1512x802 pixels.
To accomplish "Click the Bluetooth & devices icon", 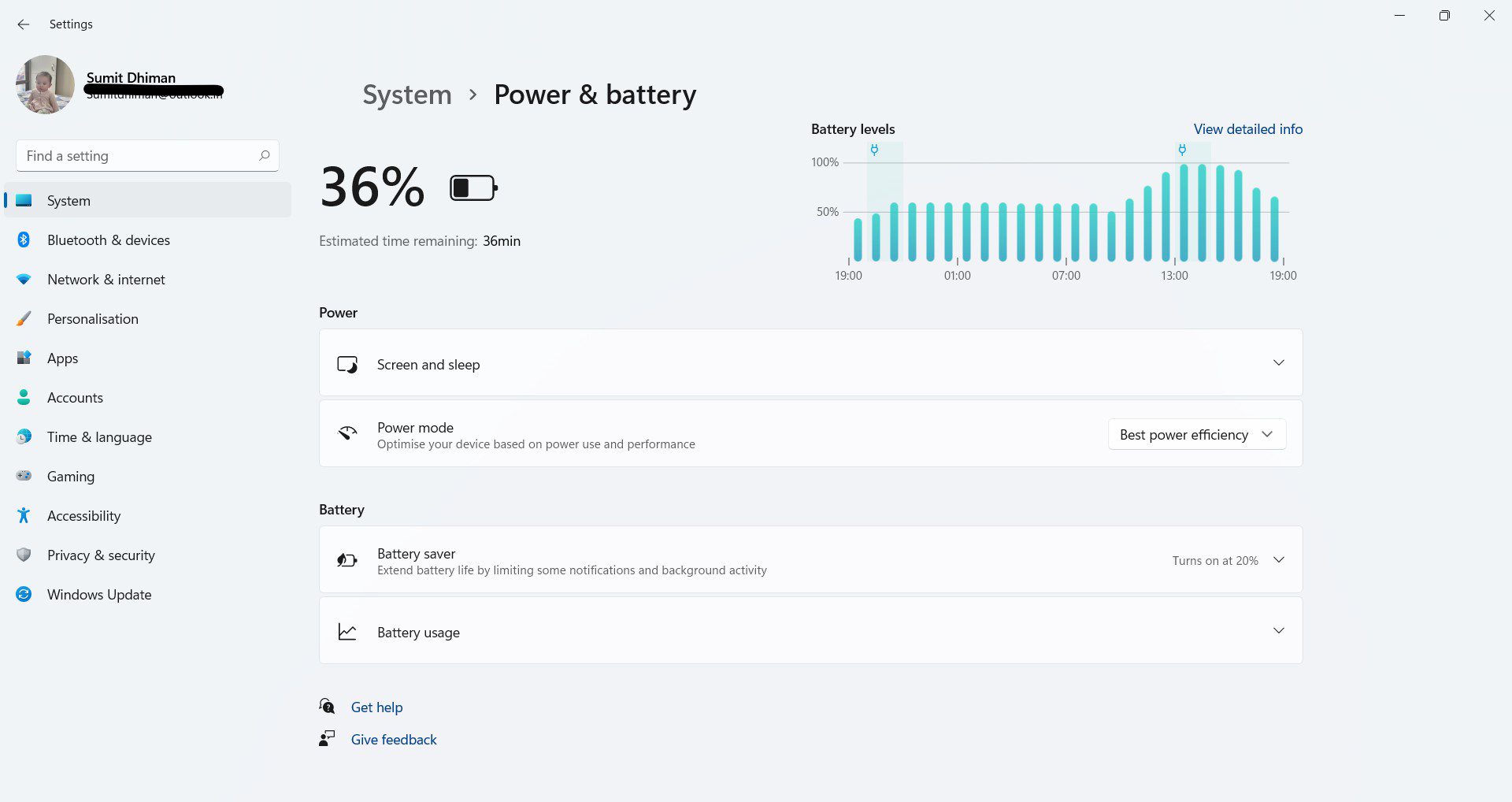I will coord(24,239).
